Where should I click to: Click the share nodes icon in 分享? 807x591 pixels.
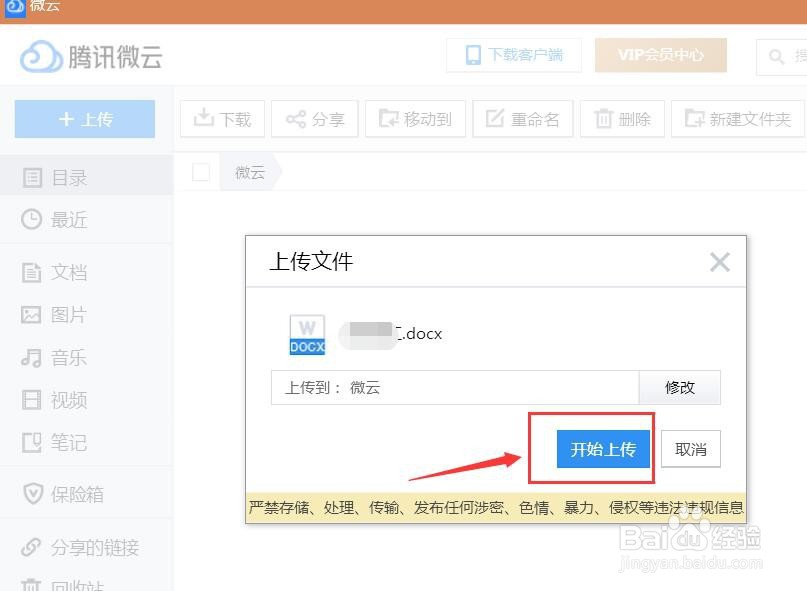(x=296, y=119)
